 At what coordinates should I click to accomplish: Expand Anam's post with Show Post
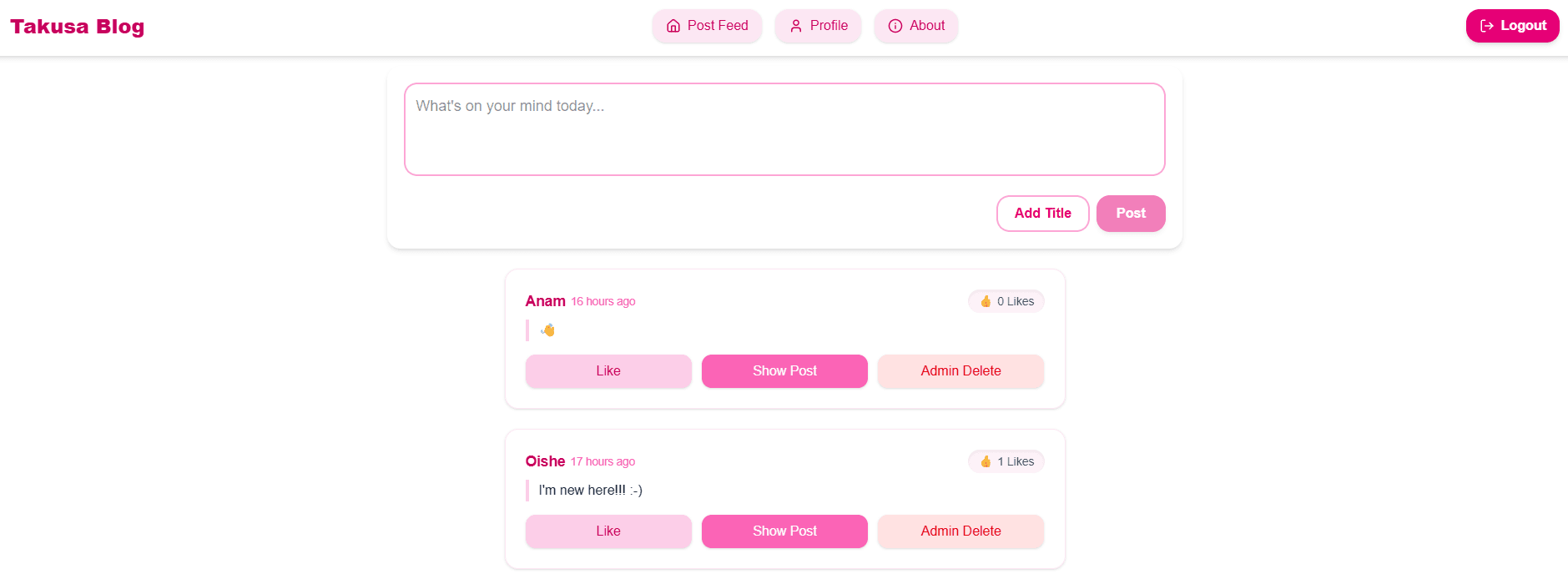pyautogui.click(x=784, y=371)
